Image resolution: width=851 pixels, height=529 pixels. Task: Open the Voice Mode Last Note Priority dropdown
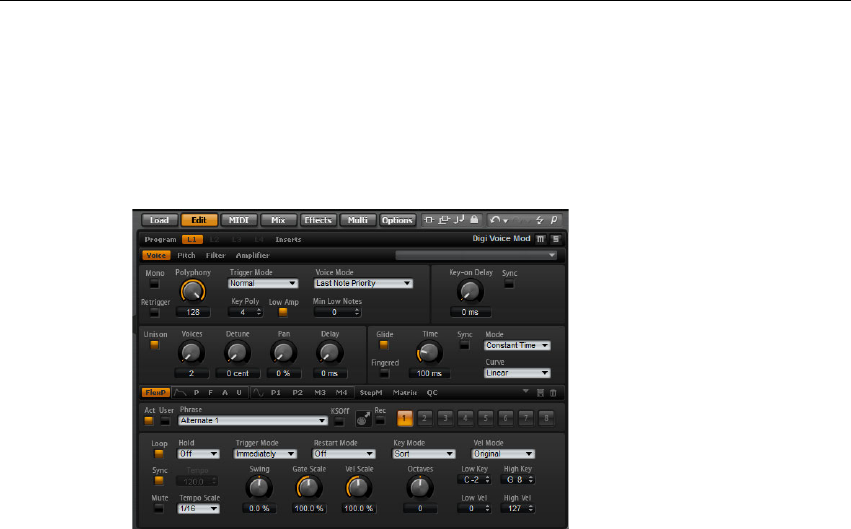pyautogui.click(x=363, y=283)
